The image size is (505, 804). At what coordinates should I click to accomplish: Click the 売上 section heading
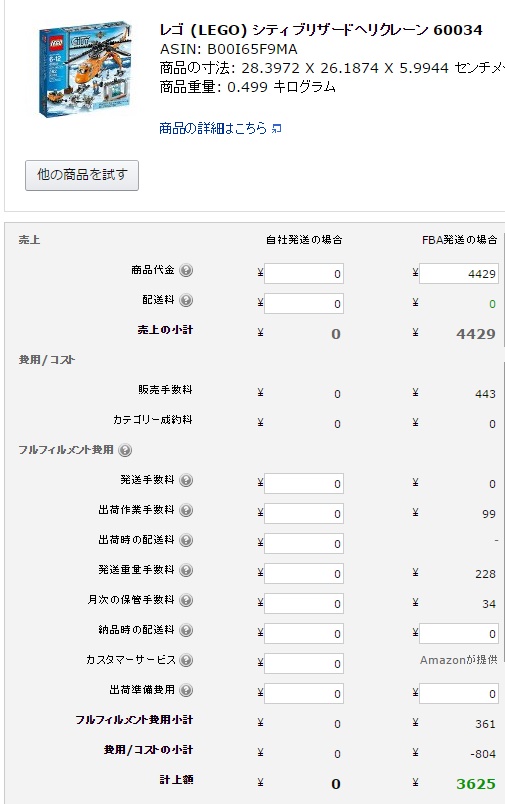pos(29,239)
